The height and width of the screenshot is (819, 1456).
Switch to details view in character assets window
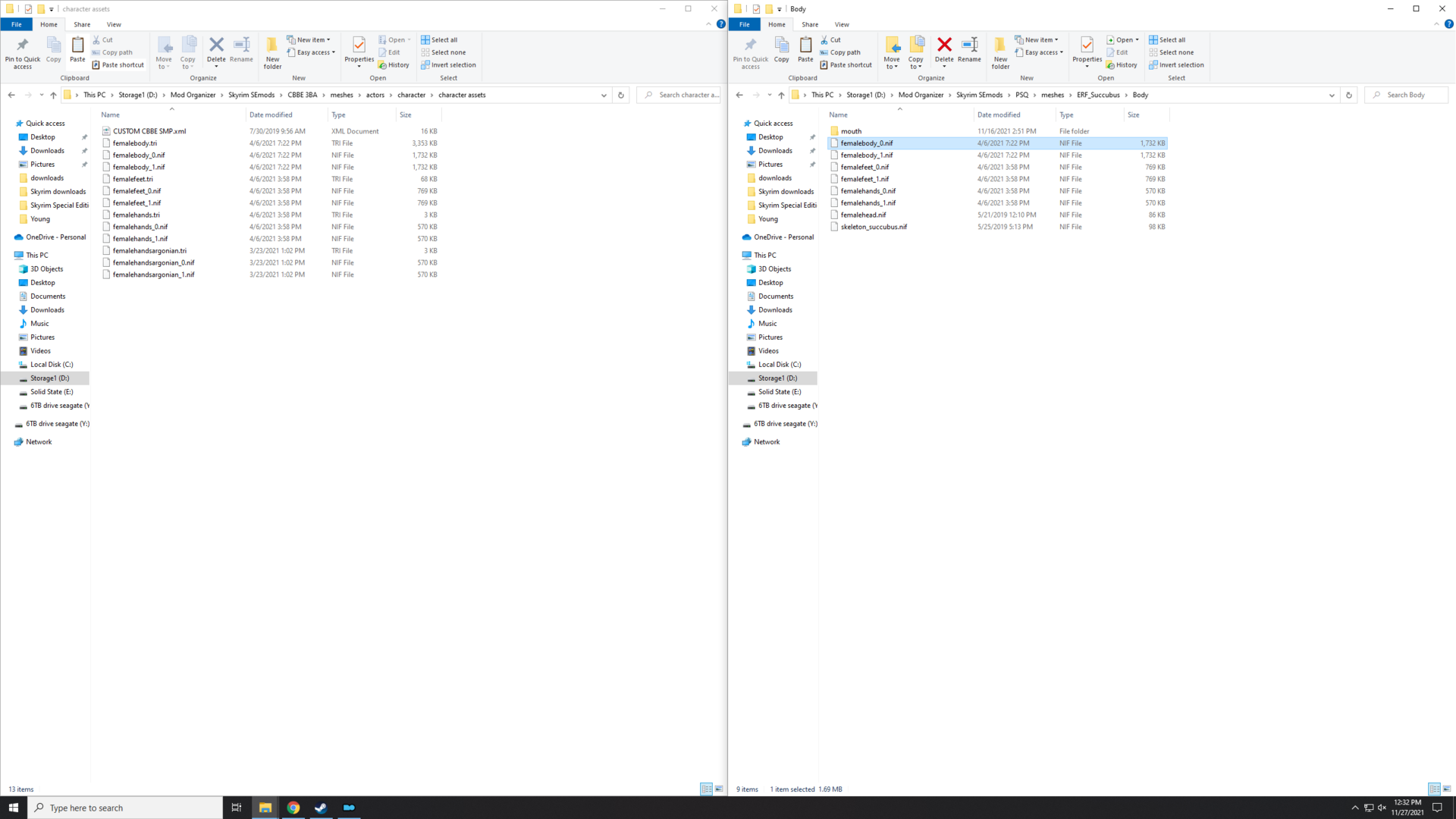click(706, 789)
